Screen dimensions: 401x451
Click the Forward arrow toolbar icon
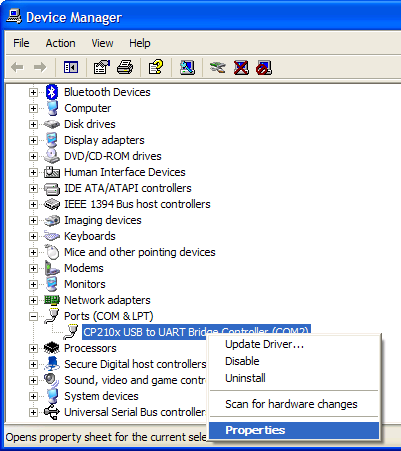pyautogui.click(x=40, y=68)
